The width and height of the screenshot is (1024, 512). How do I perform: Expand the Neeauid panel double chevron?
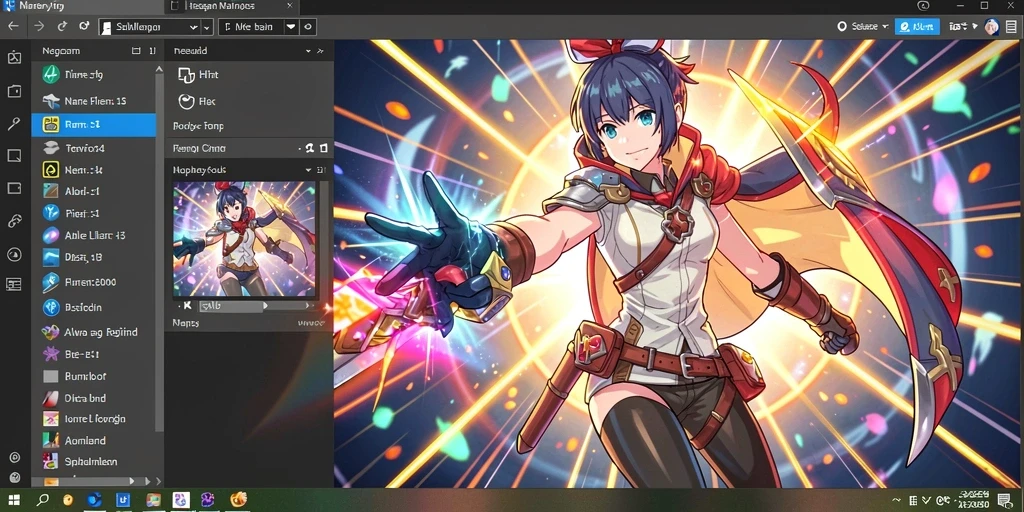pos(320,50)
